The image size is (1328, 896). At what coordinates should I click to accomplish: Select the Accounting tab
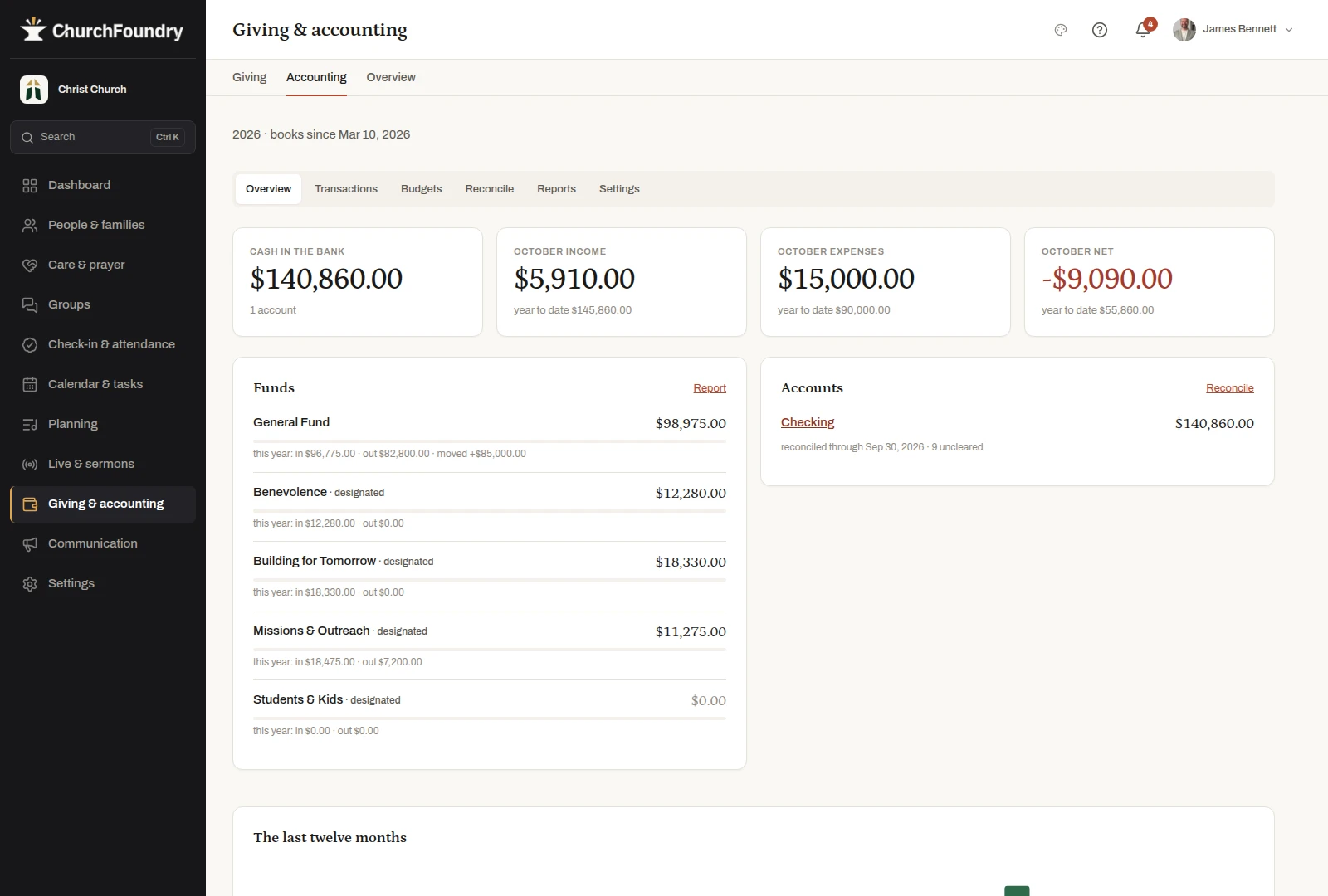click(x=316, y=77)
